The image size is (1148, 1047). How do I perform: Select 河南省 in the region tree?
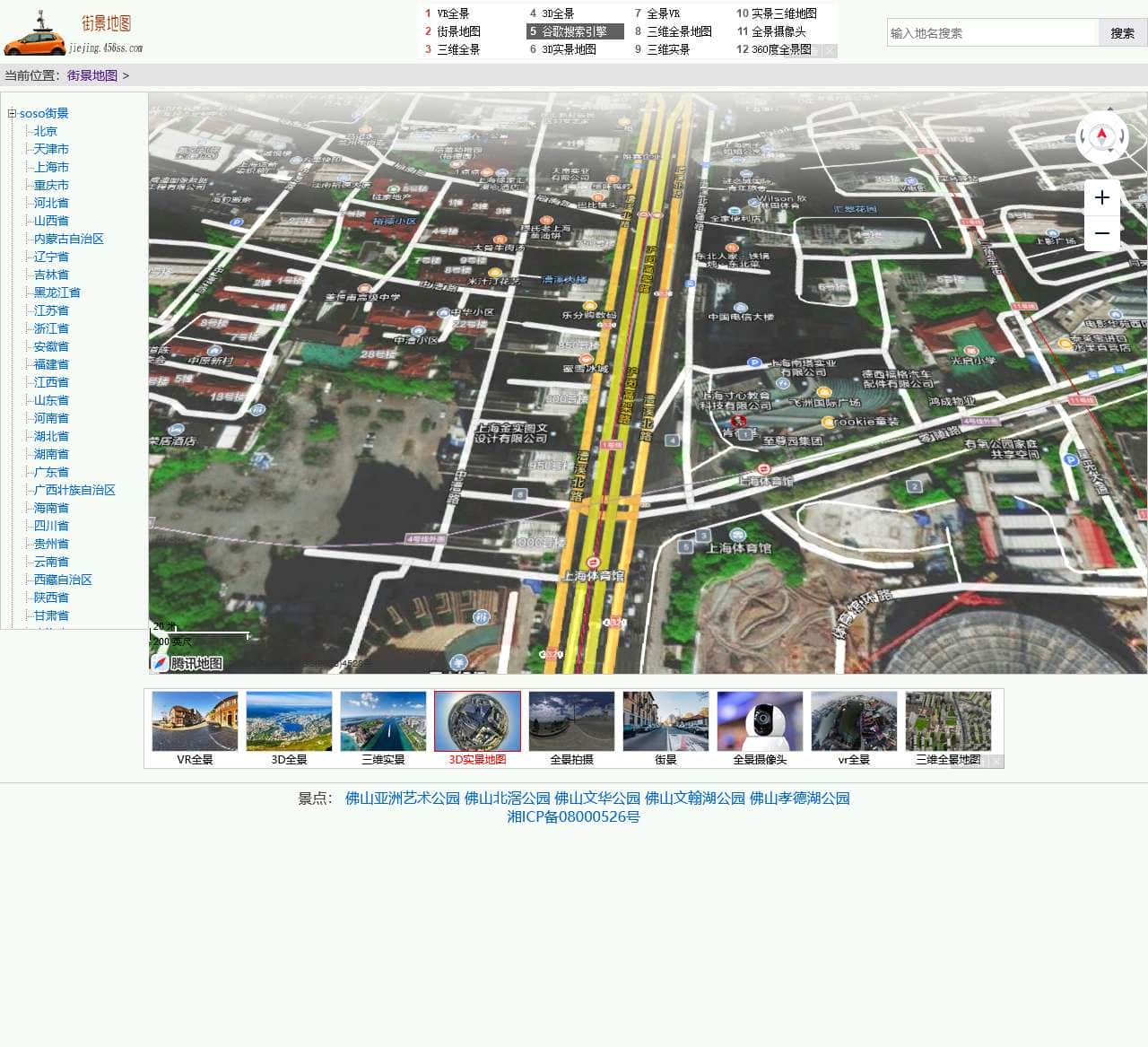pyautogui.click(x=51, y=418)
